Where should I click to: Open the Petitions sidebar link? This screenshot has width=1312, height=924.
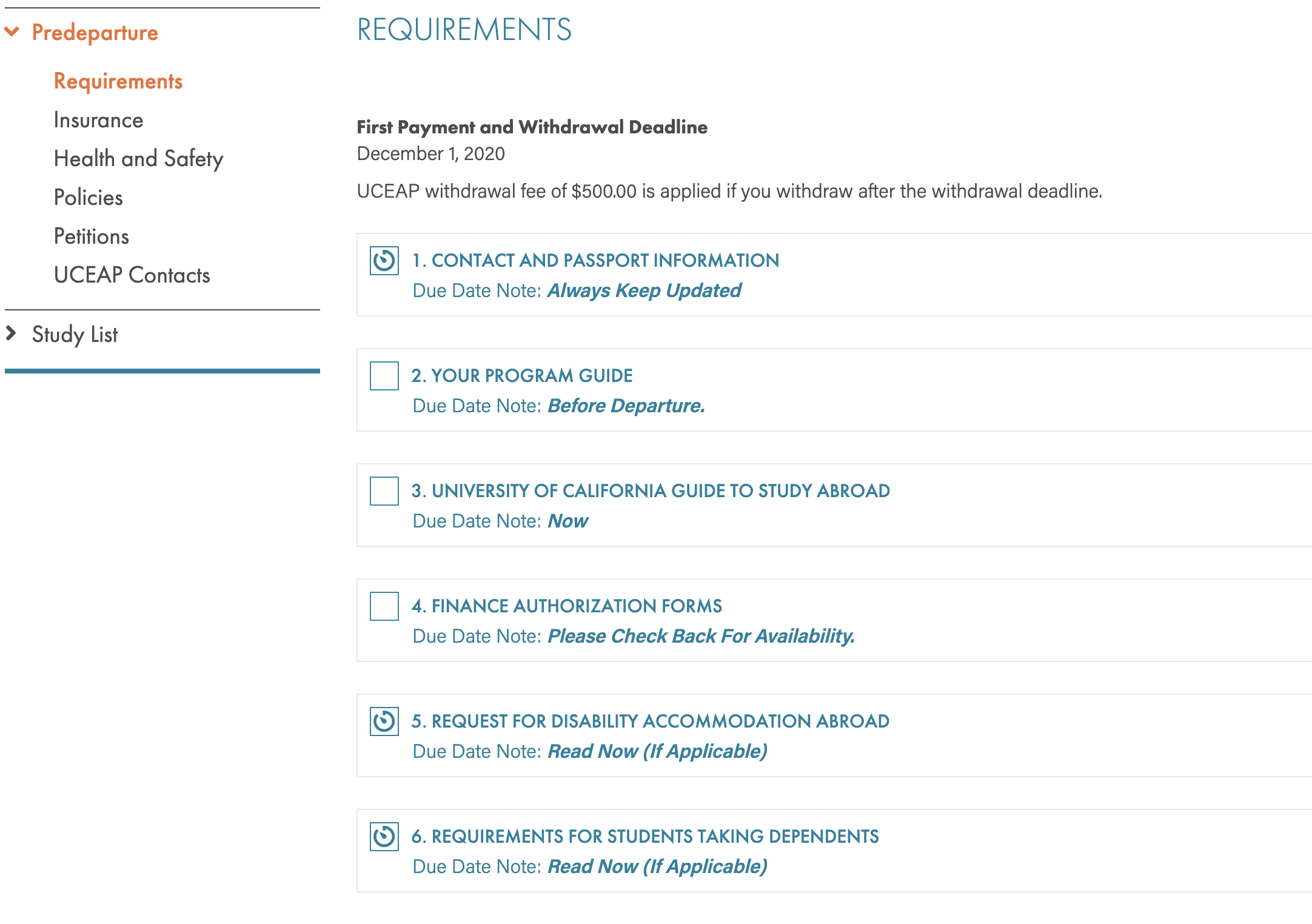click(x=91, y=236)
